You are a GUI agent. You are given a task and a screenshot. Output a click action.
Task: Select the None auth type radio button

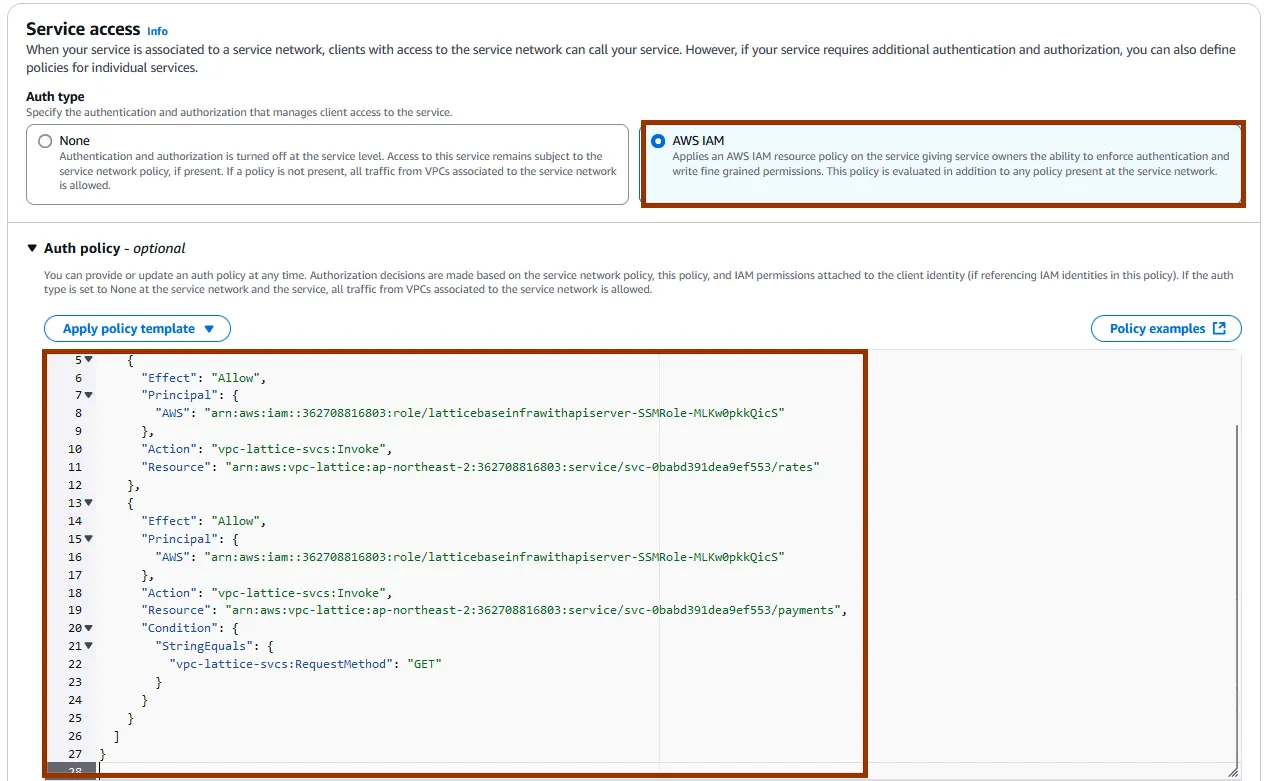(45, 141)
